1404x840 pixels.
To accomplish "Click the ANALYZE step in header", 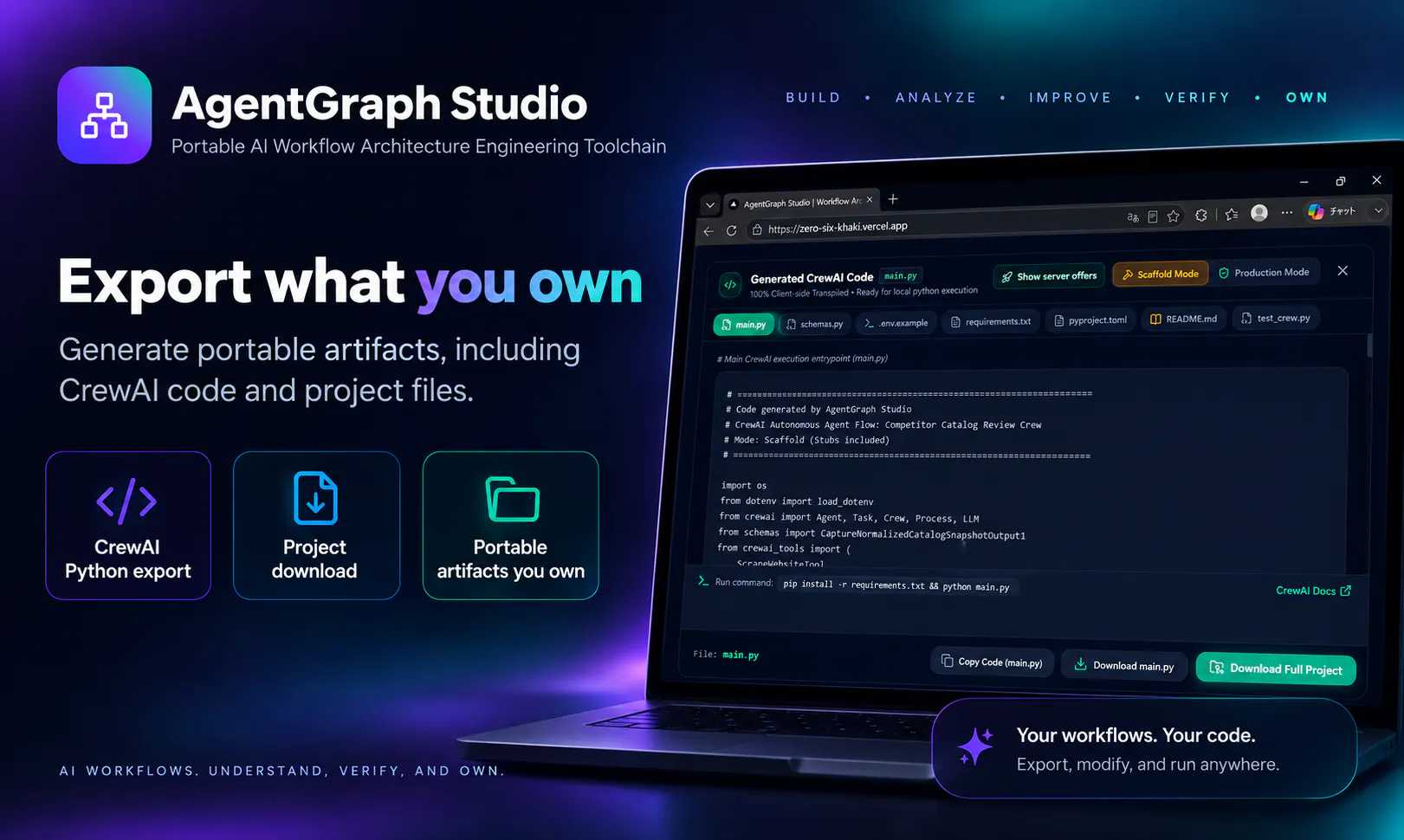I will [935, 98].
